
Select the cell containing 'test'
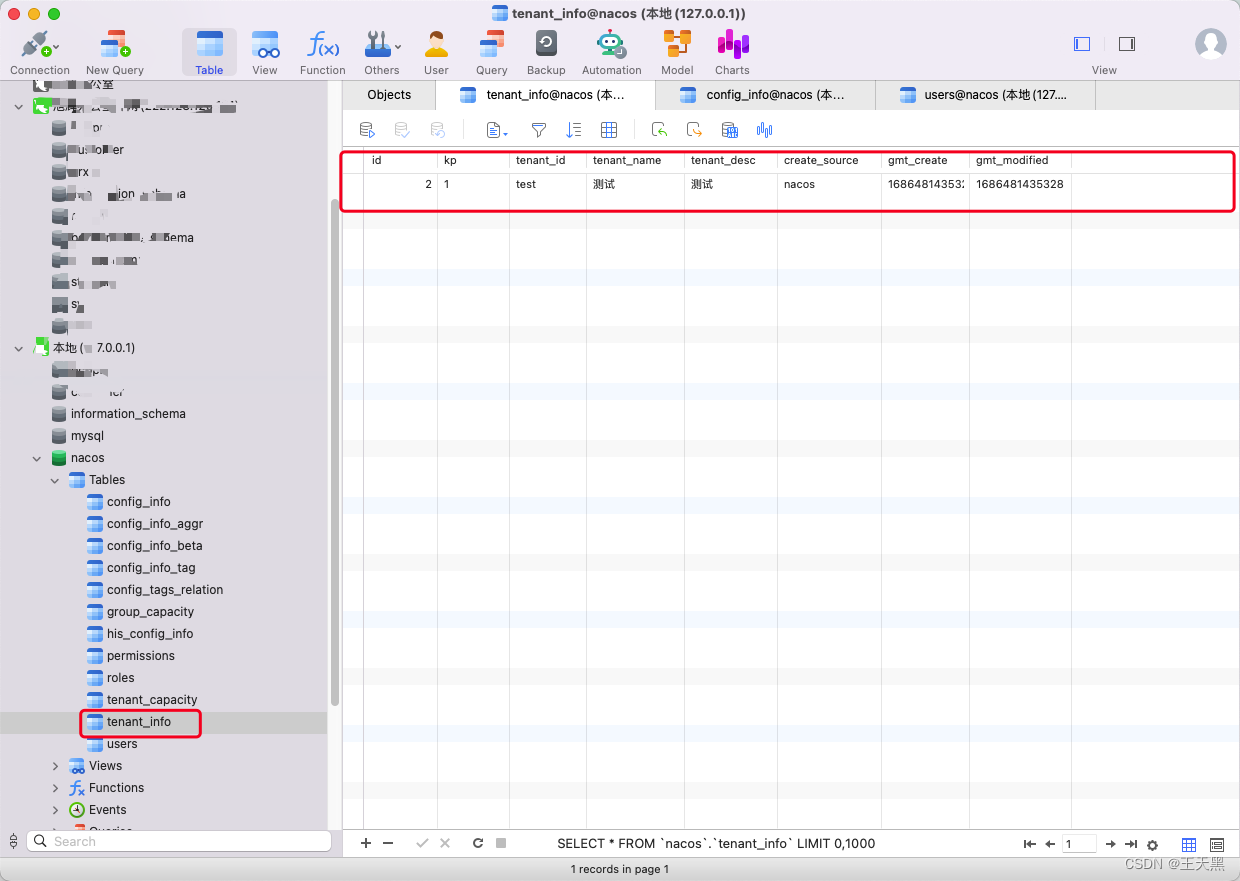click(548, 184)
